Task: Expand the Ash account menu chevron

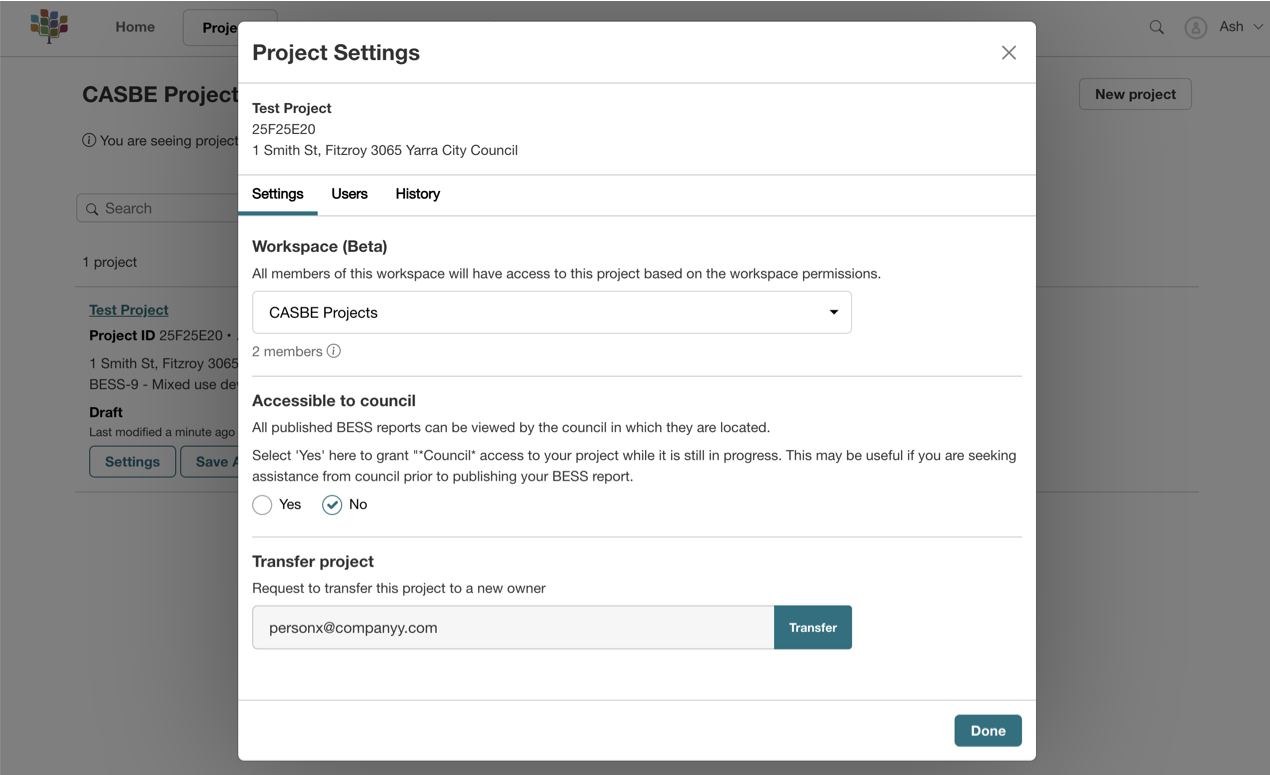Action: tap(1257, 27)
